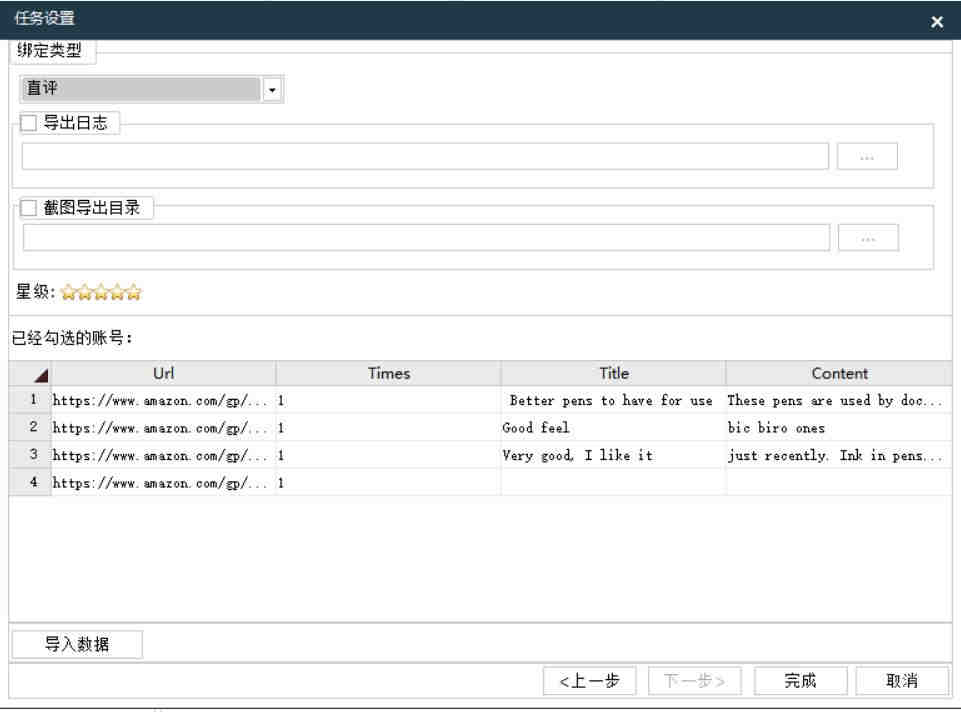Enable the 截图导出目录 checkbox

point(29,208)
